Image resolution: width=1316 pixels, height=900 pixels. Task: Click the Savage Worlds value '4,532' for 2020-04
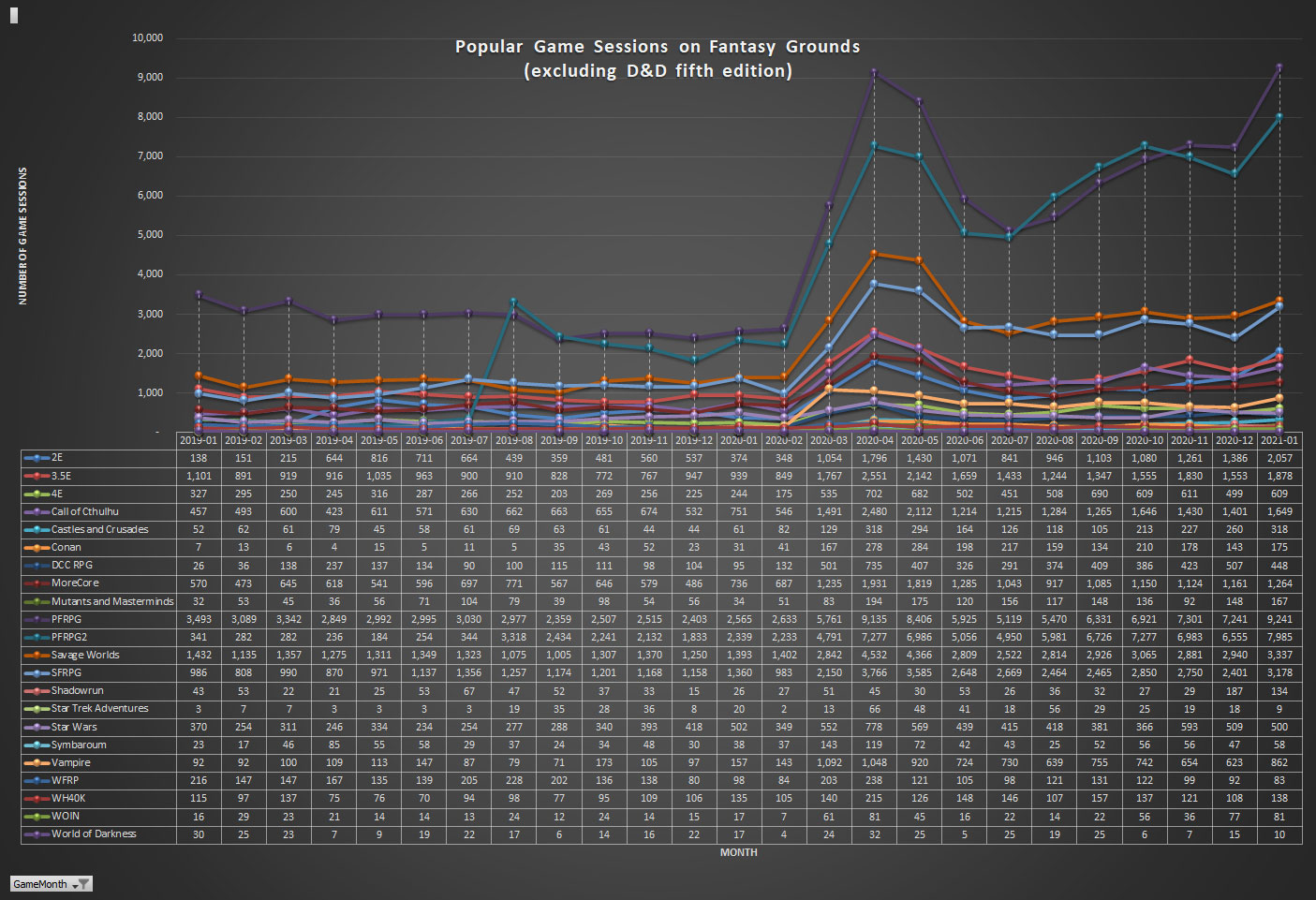(874, 655)
